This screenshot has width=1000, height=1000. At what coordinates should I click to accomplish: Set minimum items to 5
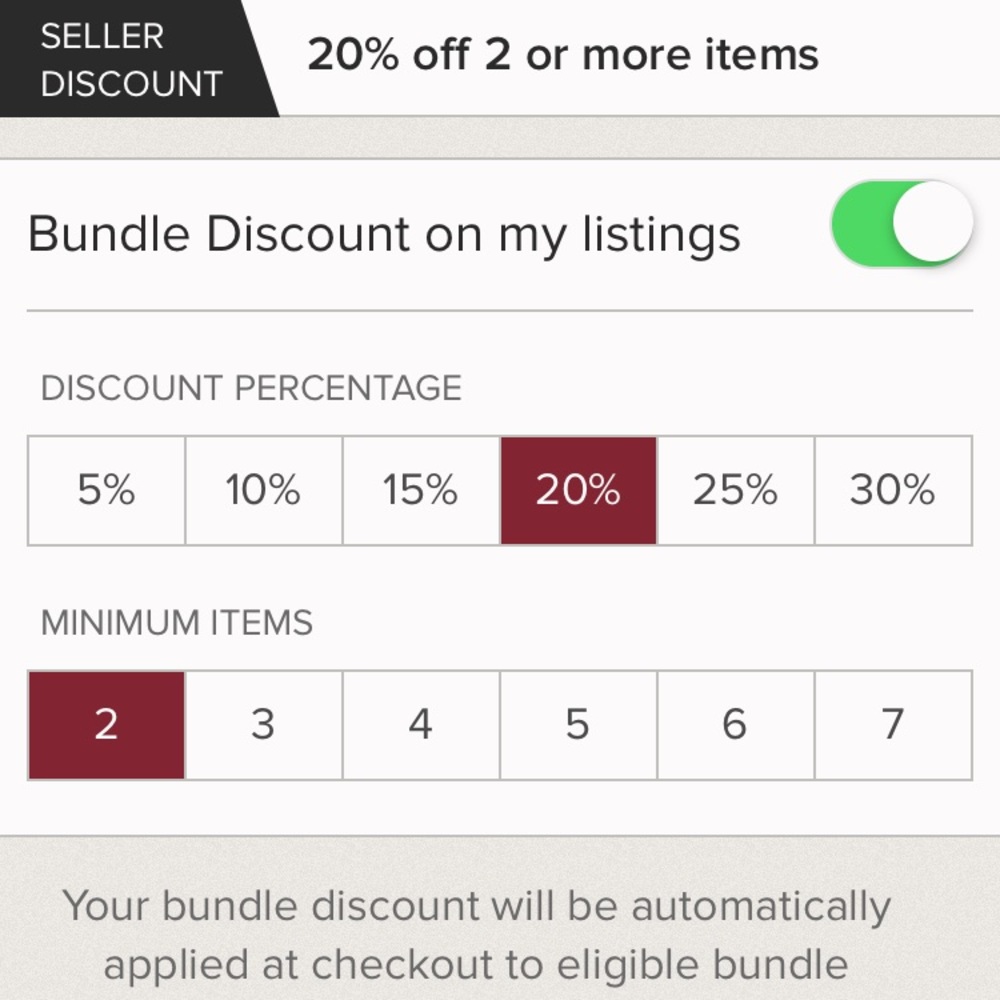tap(577, 724)
